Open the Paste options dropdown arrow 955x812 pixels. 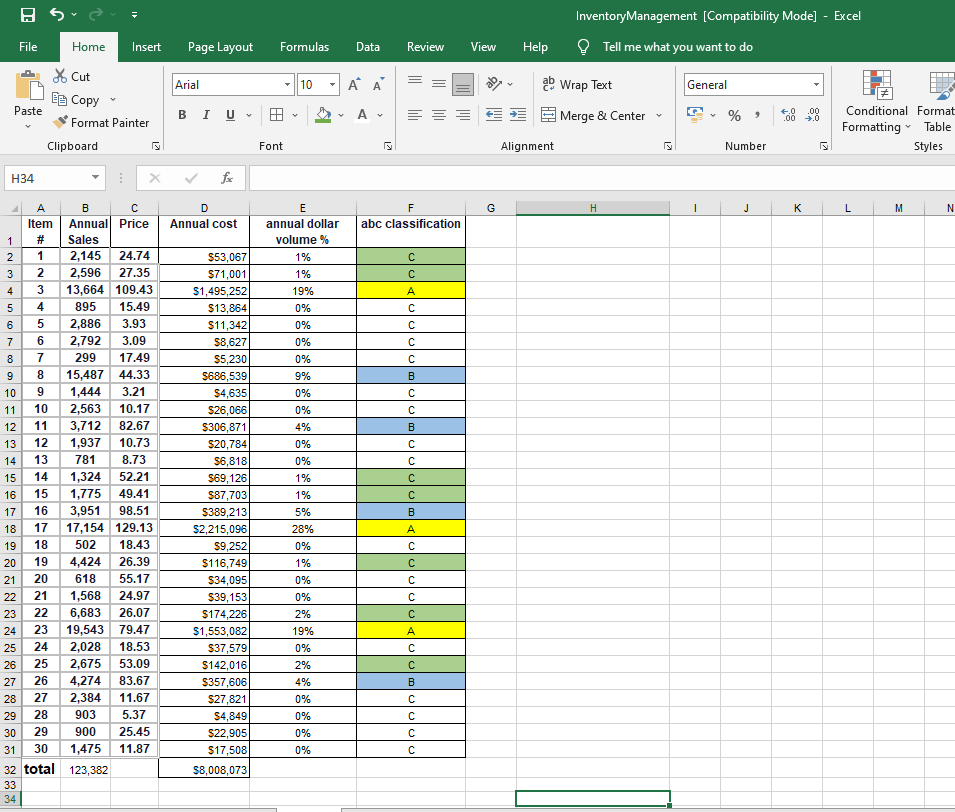point(28,126)
